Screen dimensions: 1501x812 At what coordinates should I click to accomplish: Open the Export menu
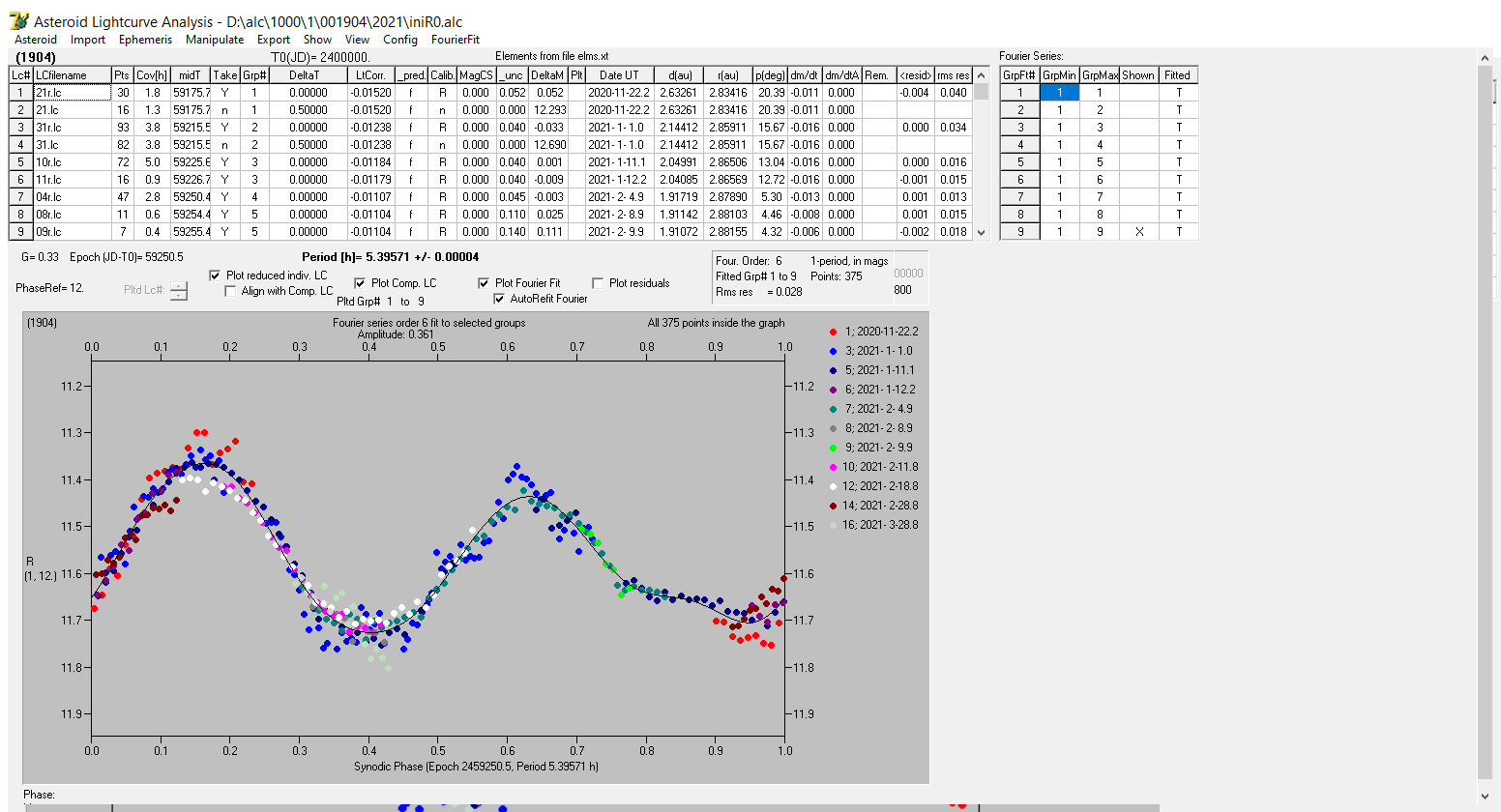(x=274, y=40)
